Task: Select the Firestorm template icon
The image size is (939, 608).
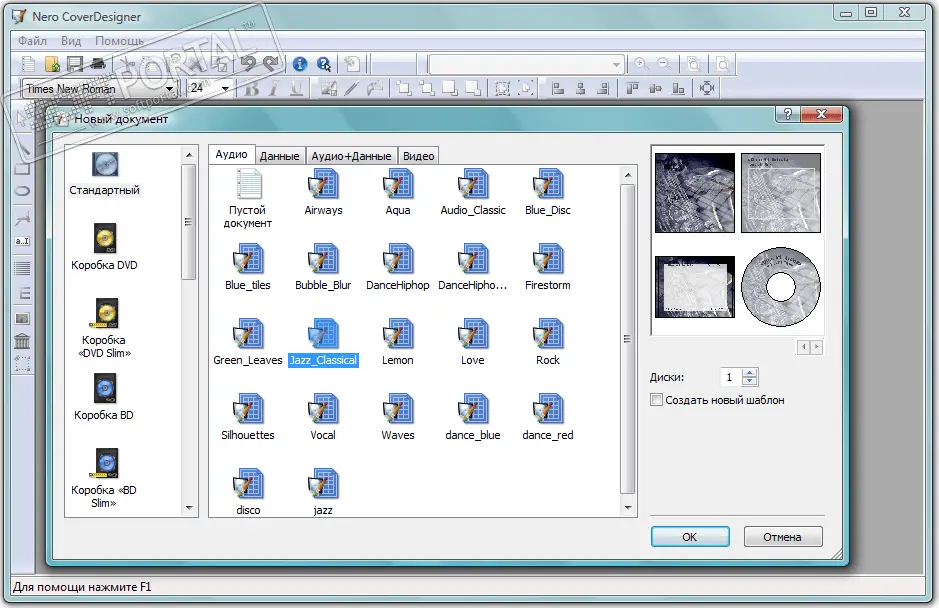Action: click(x=547, y=260)
